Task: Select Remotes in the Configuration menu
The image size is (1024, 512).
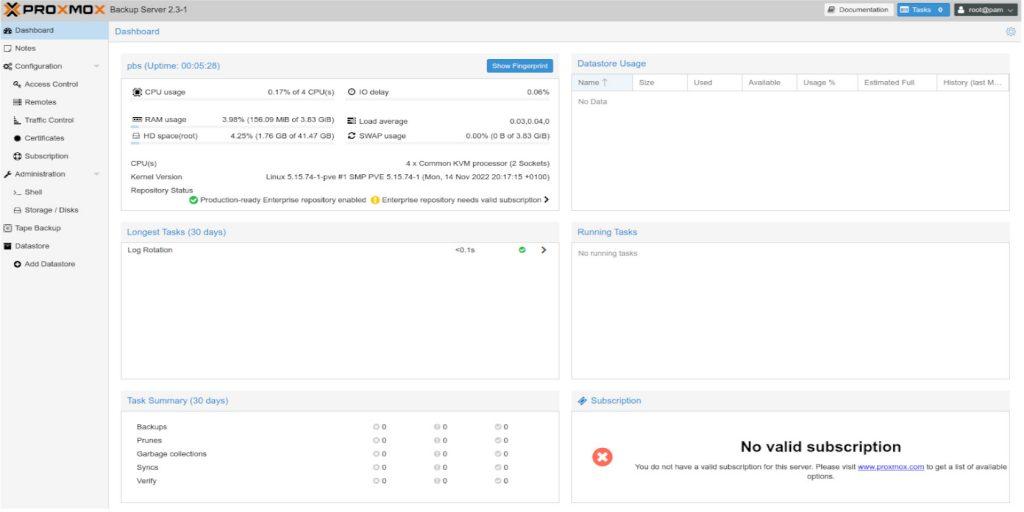Action: click(x=40, y=102)
